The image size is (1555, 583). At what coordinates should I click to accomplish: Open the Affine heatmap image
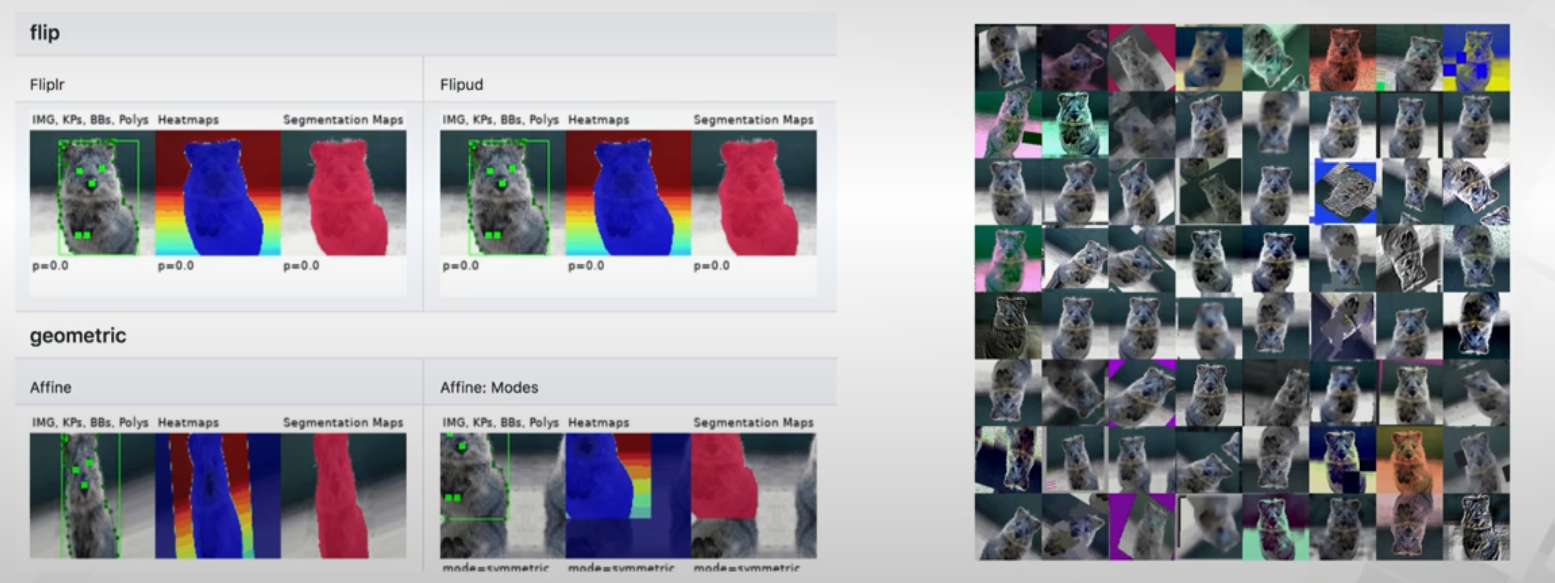tap(218, 496)
